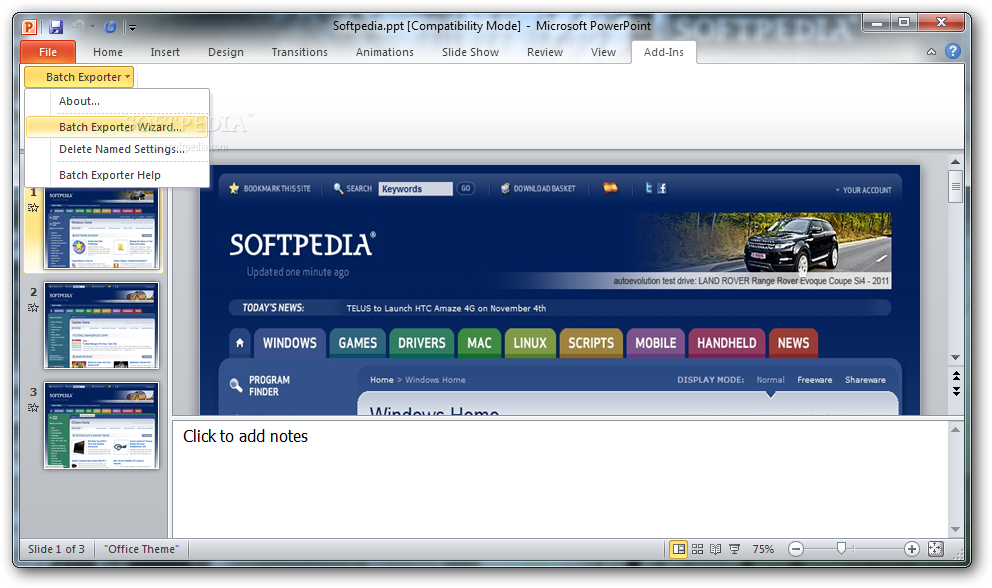Switch to the Animations ribbon tab
Screen dimensions: 992x588
(385, 52)
